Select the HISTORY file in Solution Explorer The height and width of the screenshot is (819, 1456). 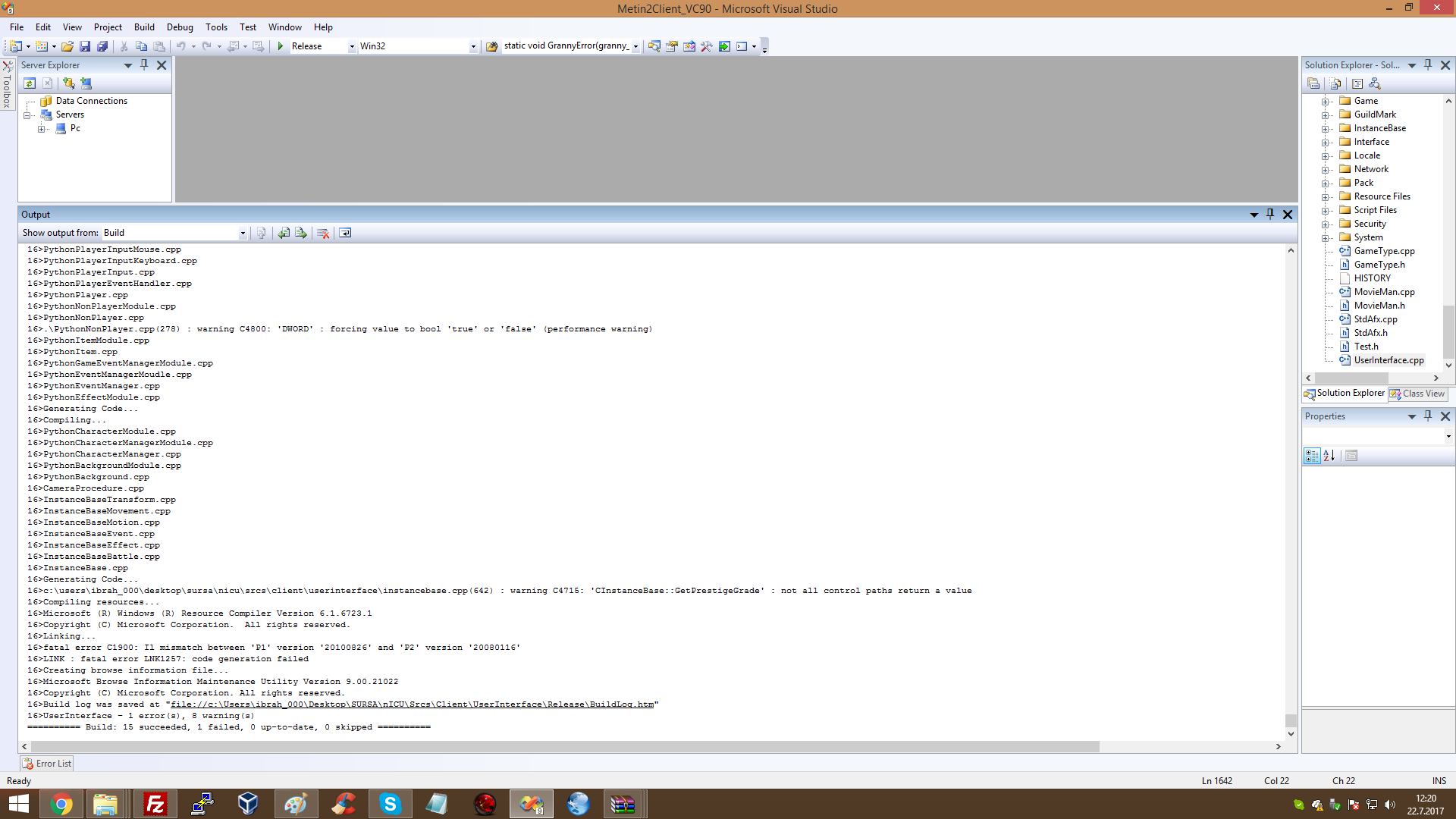(1372, 278)
